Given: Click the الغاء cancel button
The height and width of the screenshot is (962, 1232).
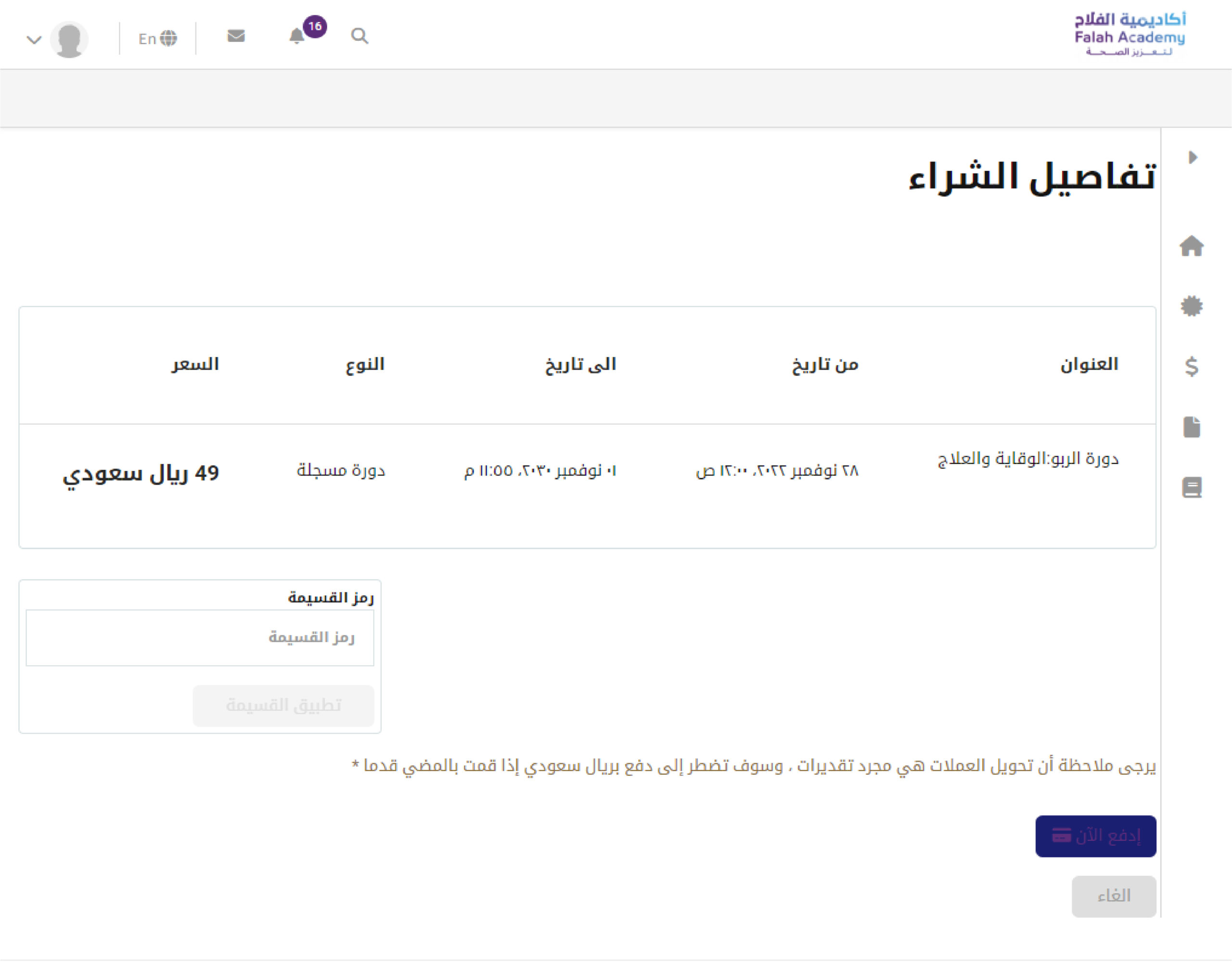Looking at the screenshot, I should pos(1114,896).
